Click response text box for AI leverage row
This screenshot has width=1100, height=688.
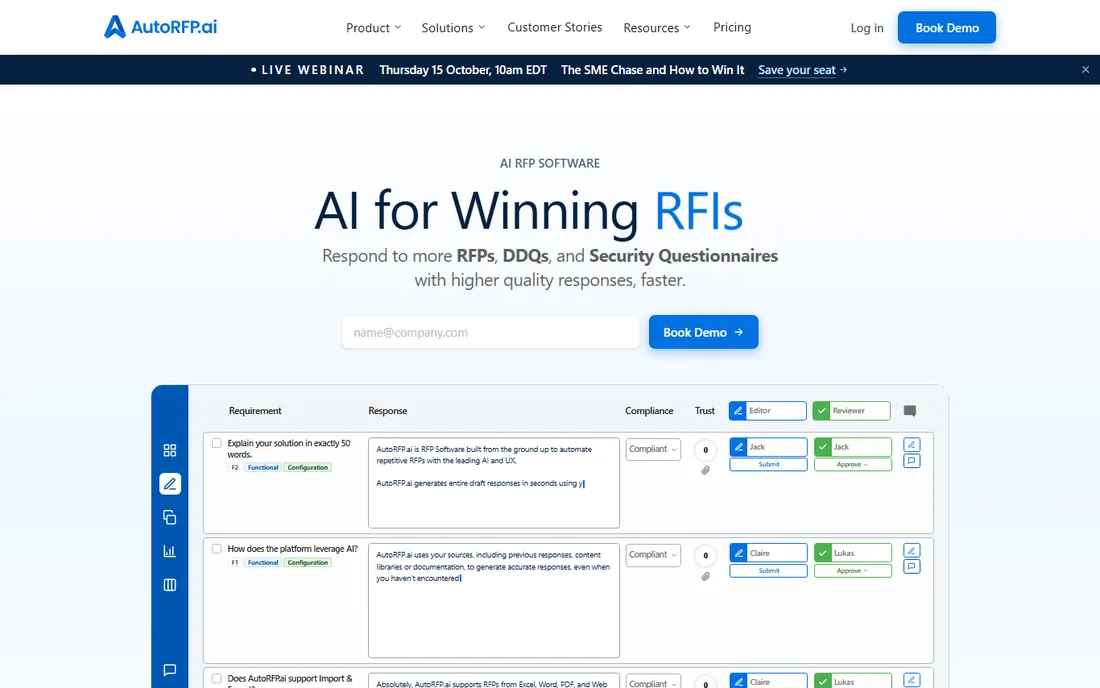[494, 600]
